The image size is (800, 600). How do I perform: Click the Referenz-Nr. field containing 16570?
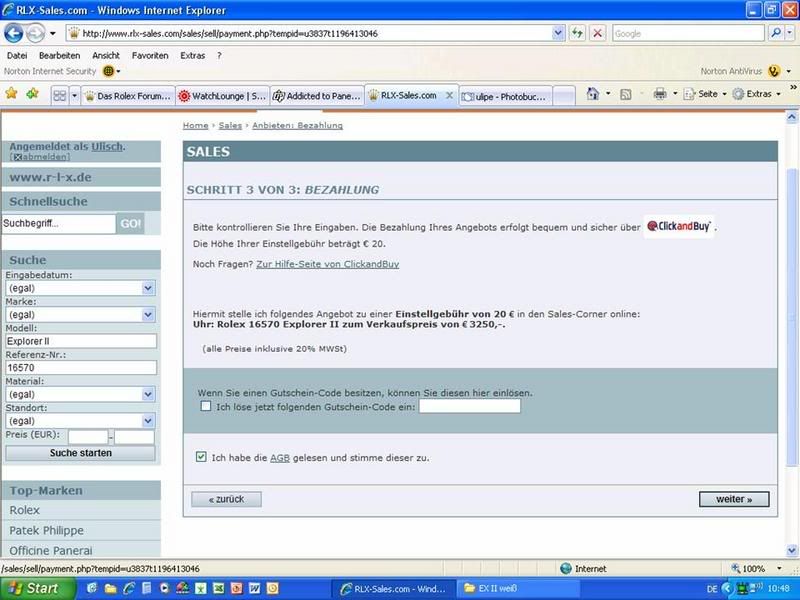(x=81, y=368)
